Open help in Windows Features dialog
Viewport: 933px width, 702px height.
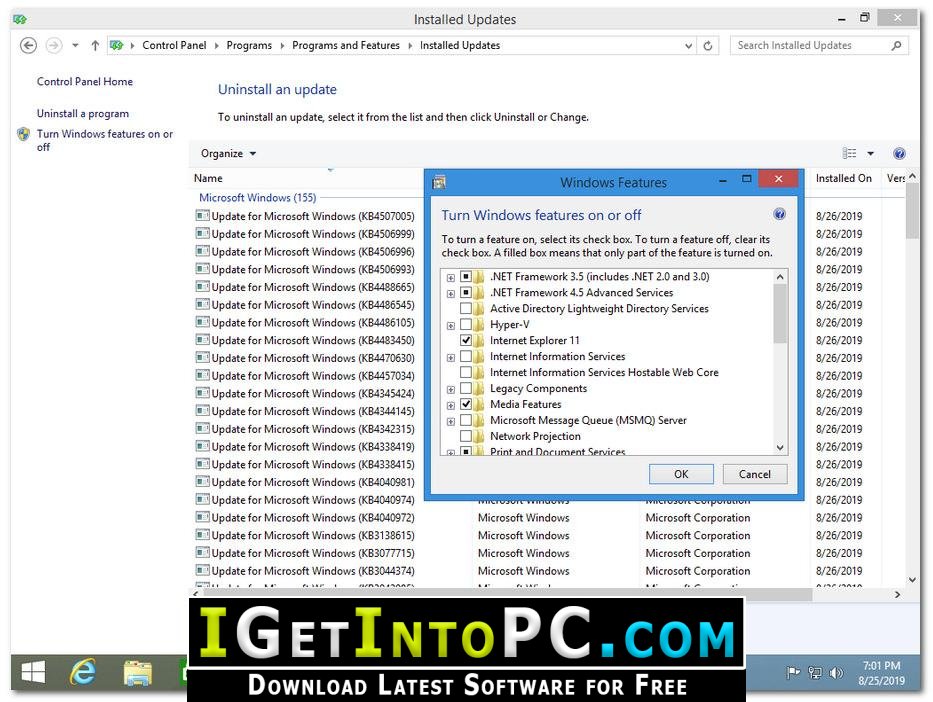(779, 215)
